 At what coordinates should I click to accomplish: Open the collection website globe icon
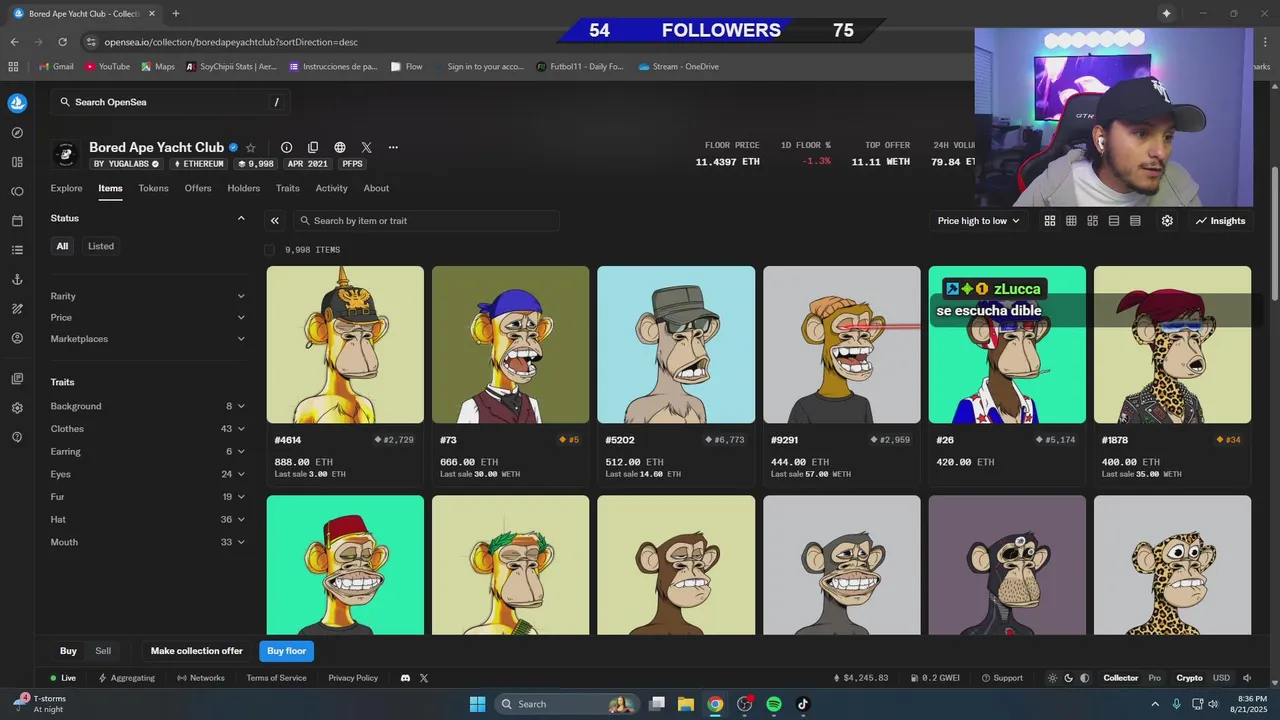click(340, 147)
